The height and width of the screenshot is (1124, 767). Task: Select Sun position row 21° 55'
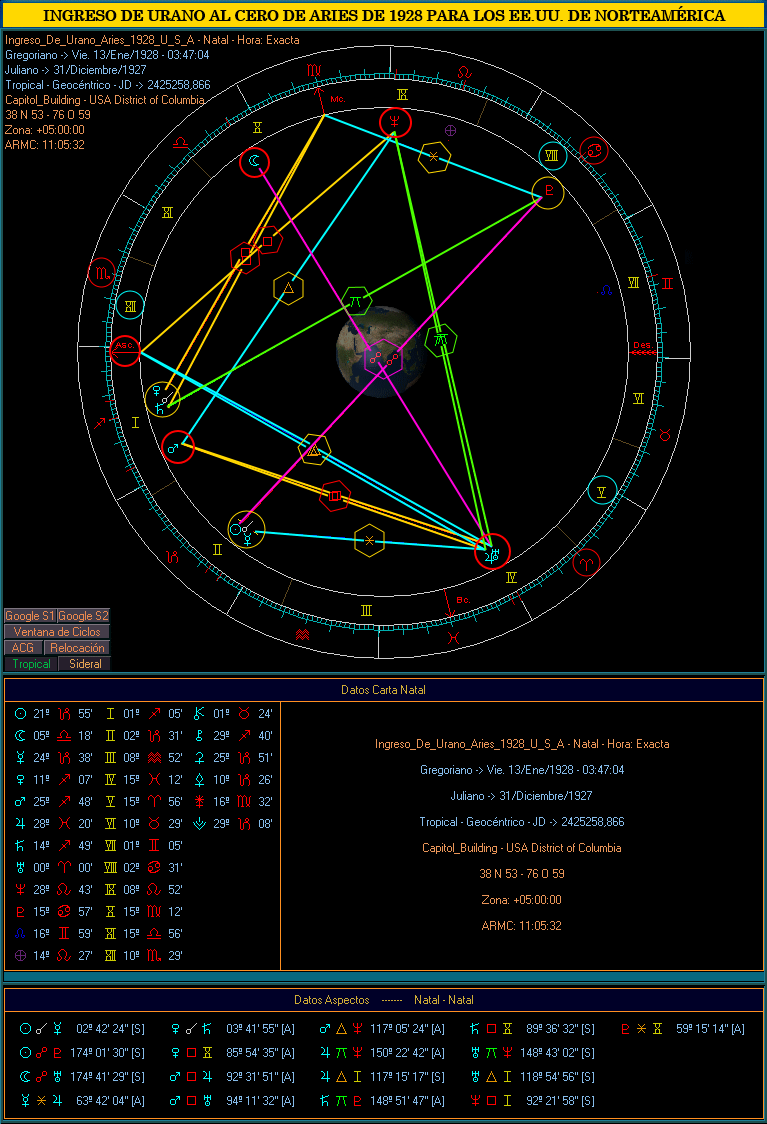coord(54,714)
